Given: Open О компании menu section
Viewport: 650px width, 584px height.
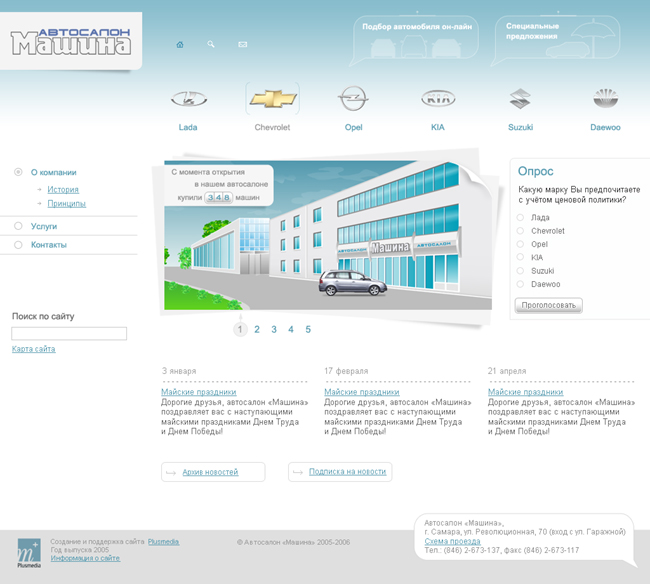Looking at the screenshot, I should pyautogui.click(x=53, y=172).
